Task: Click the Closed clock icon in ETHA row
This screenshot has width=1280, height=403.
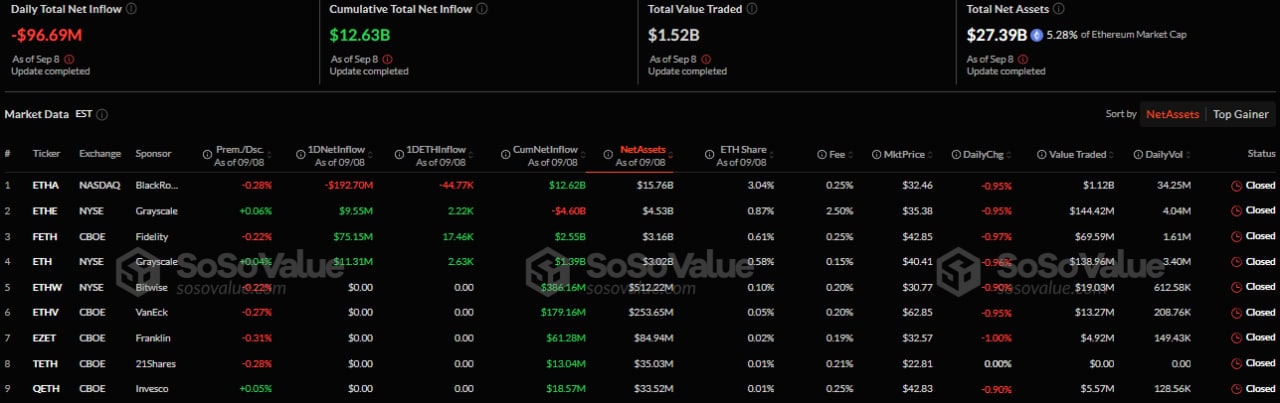Action: tap(1236, 186)
